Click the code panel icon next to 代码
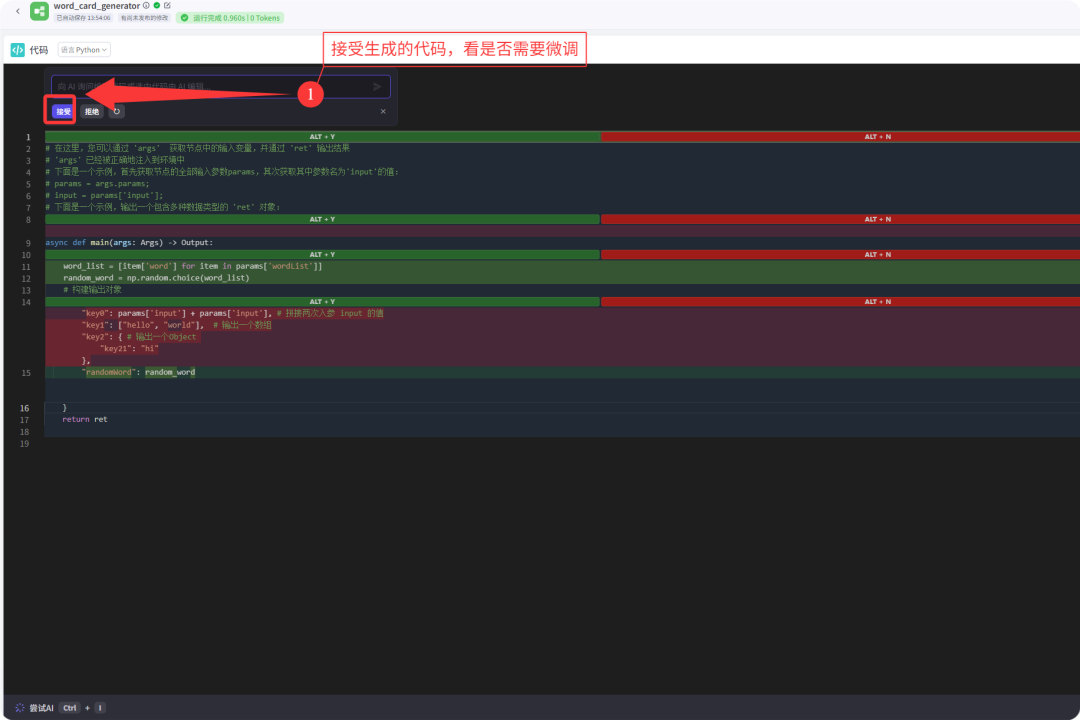1080x720 pixels. [17, 50]
